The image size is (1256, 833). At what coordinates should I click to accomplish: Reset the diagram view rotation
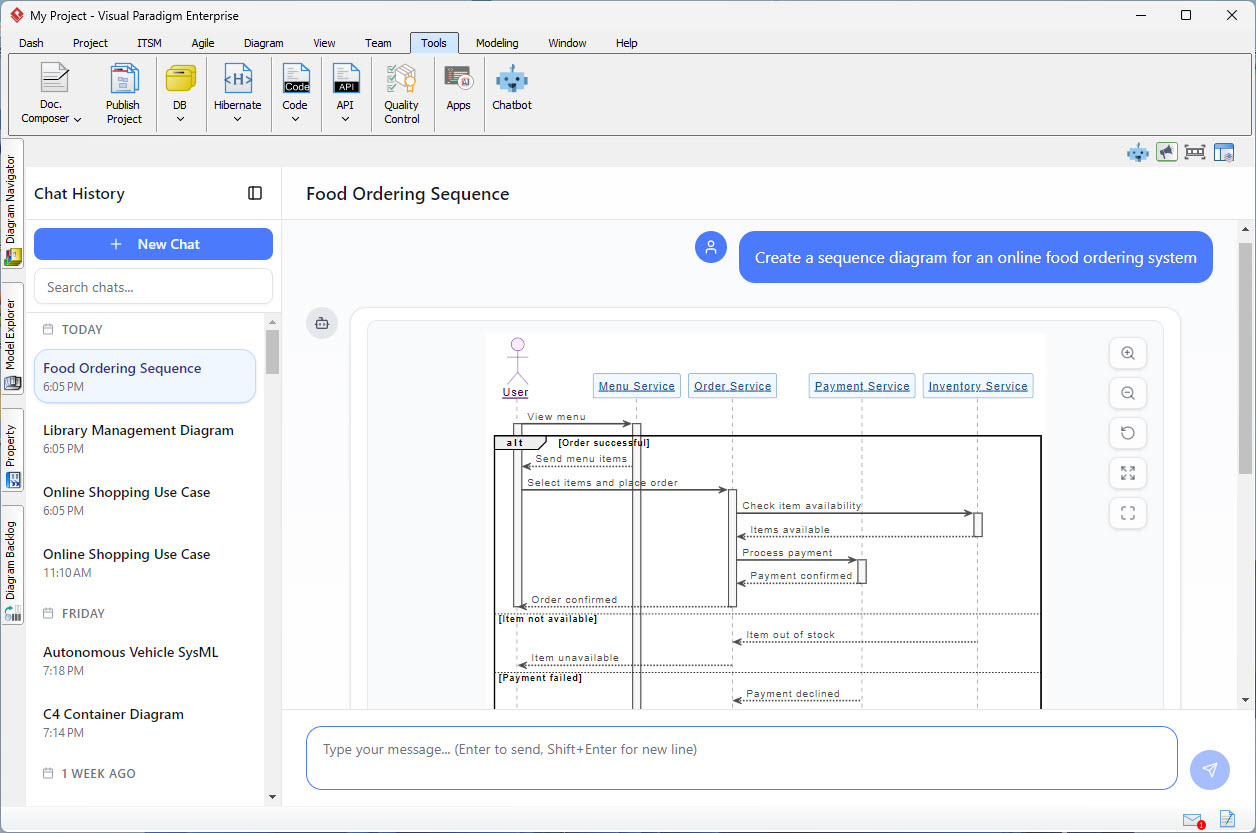click(x=1128, y=433)
